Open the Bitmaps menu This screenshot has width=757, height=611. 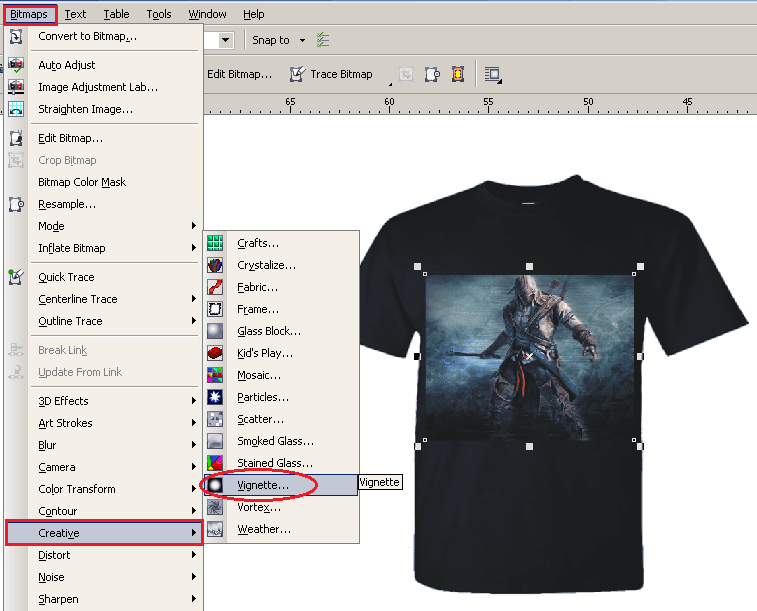pos(29,14)
